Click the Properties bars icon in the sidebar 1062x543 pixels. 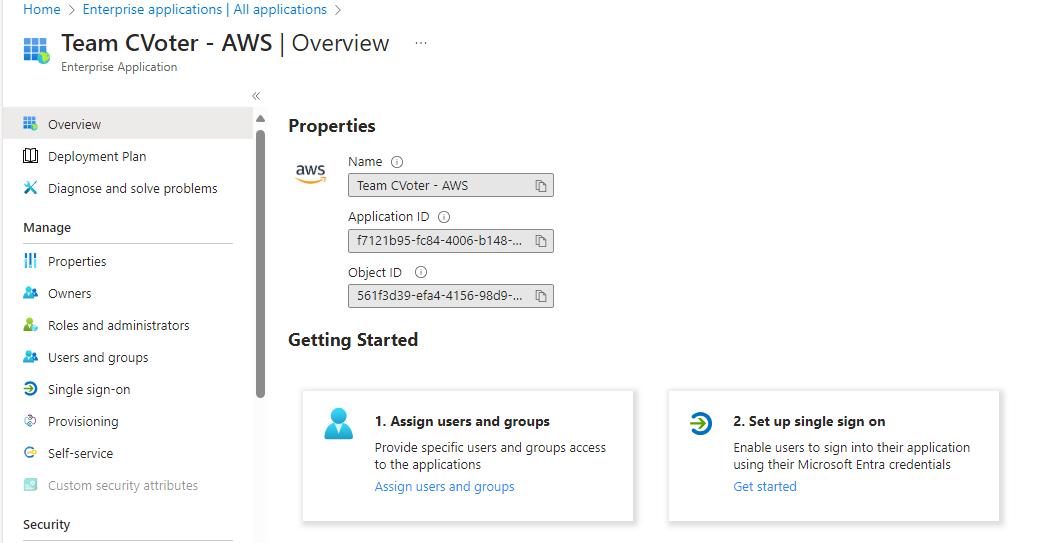pos(30,261)
